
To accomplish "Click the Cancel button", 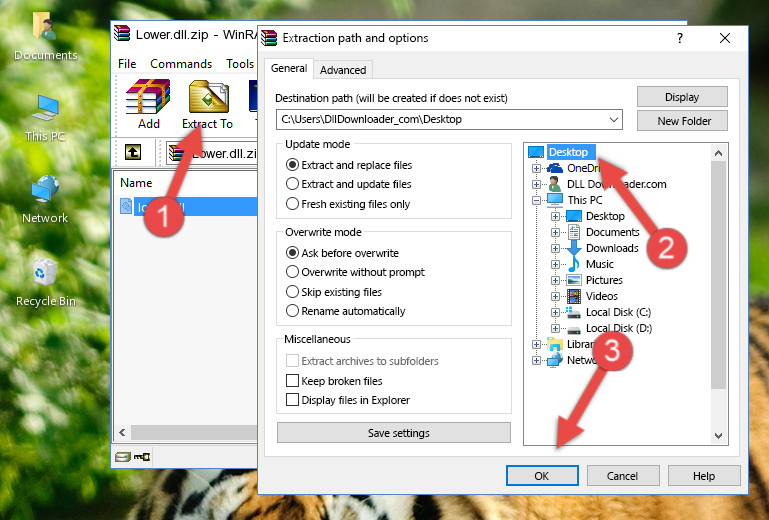I will [x=622, y=476].
